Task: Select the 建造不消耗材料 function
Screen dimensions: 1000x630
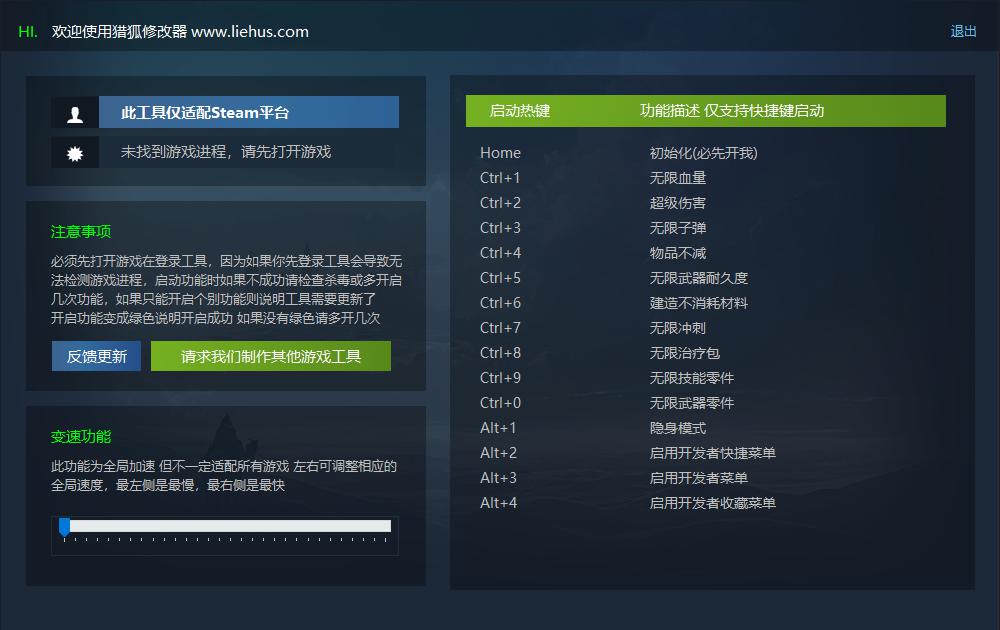Action: [x=698, y=303]
